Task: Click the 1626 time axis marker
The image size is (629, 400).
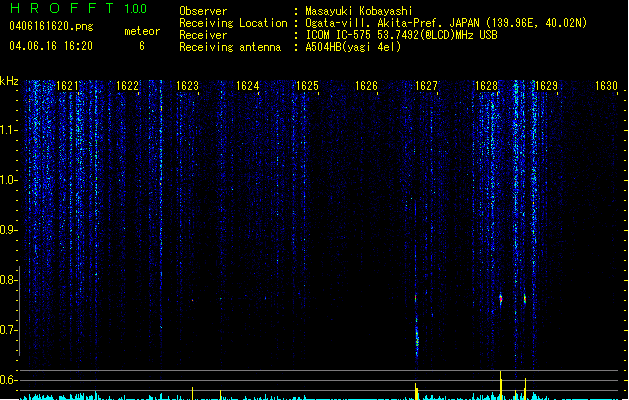Action: coord(367,86)
